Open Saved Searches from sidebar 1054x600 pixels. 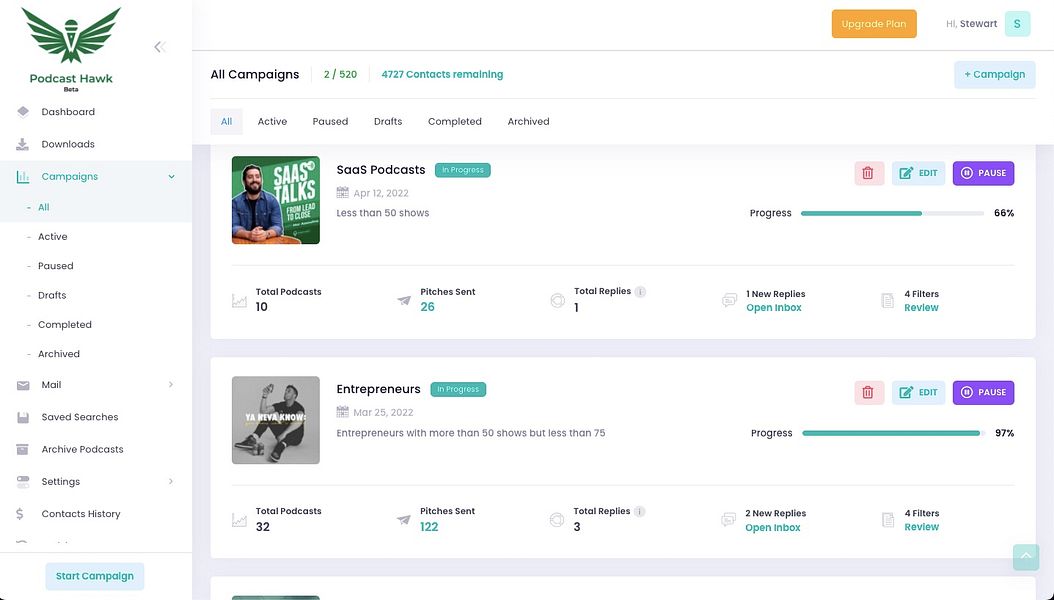80,417
